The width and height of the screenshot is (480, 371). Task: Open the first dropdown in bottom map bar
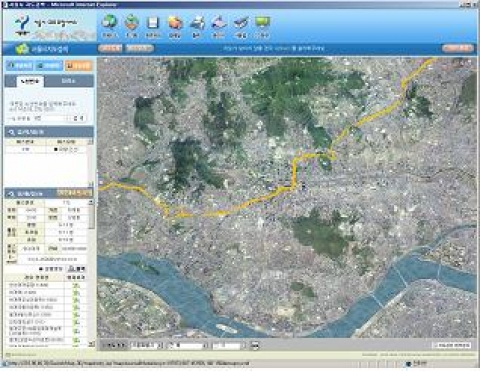click(147, 345)
